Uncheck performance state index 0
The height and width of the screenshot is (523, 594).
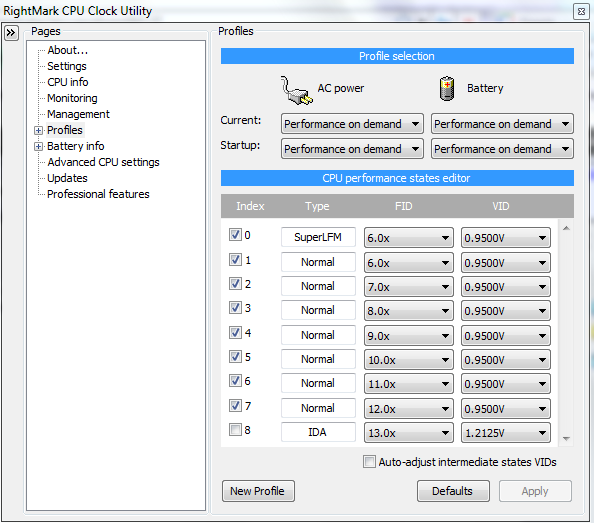click(235, 235)
